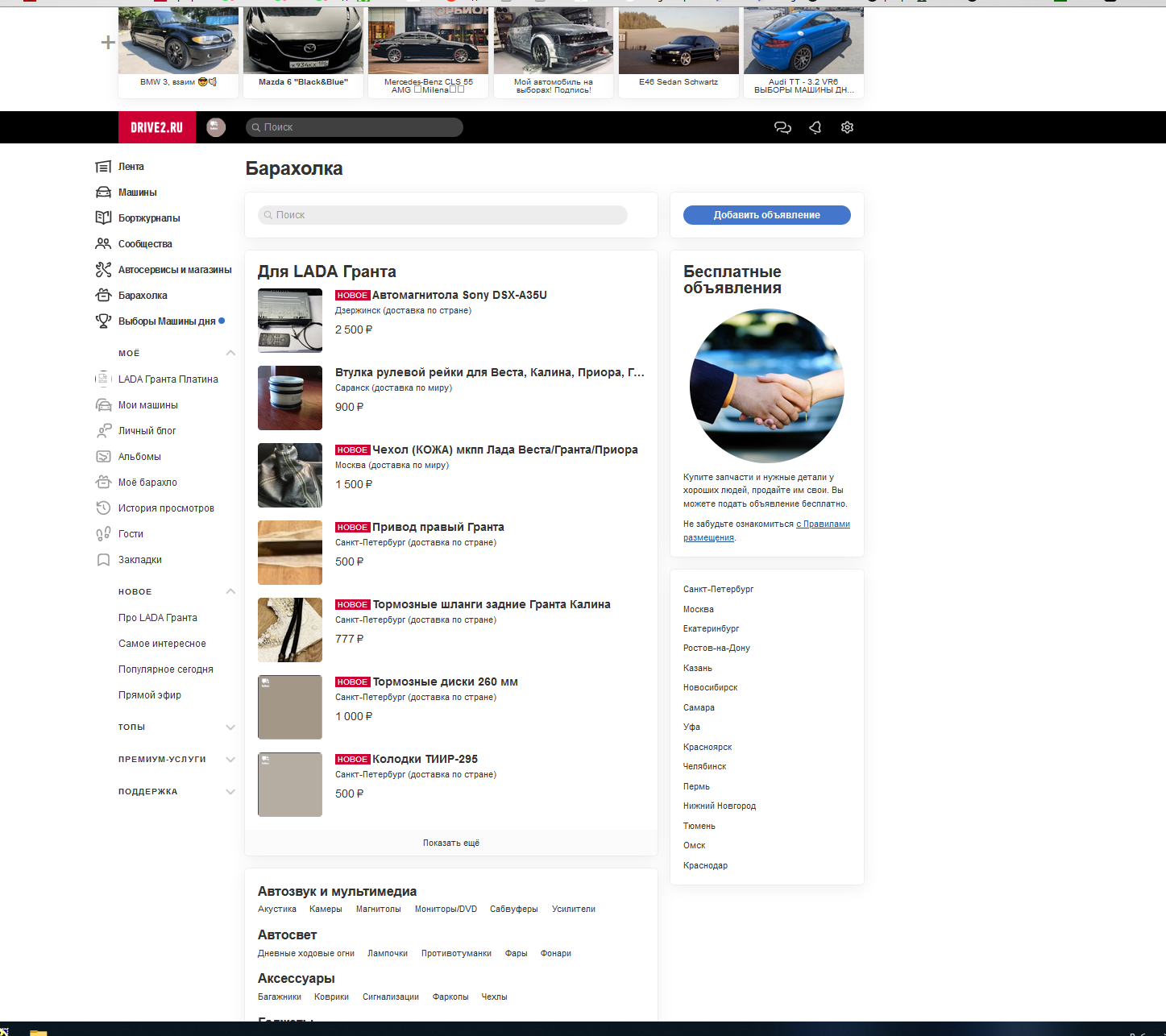
Task: Click the LADA Гранта Платина car avatar icon
Action: (x=103, y=379)
